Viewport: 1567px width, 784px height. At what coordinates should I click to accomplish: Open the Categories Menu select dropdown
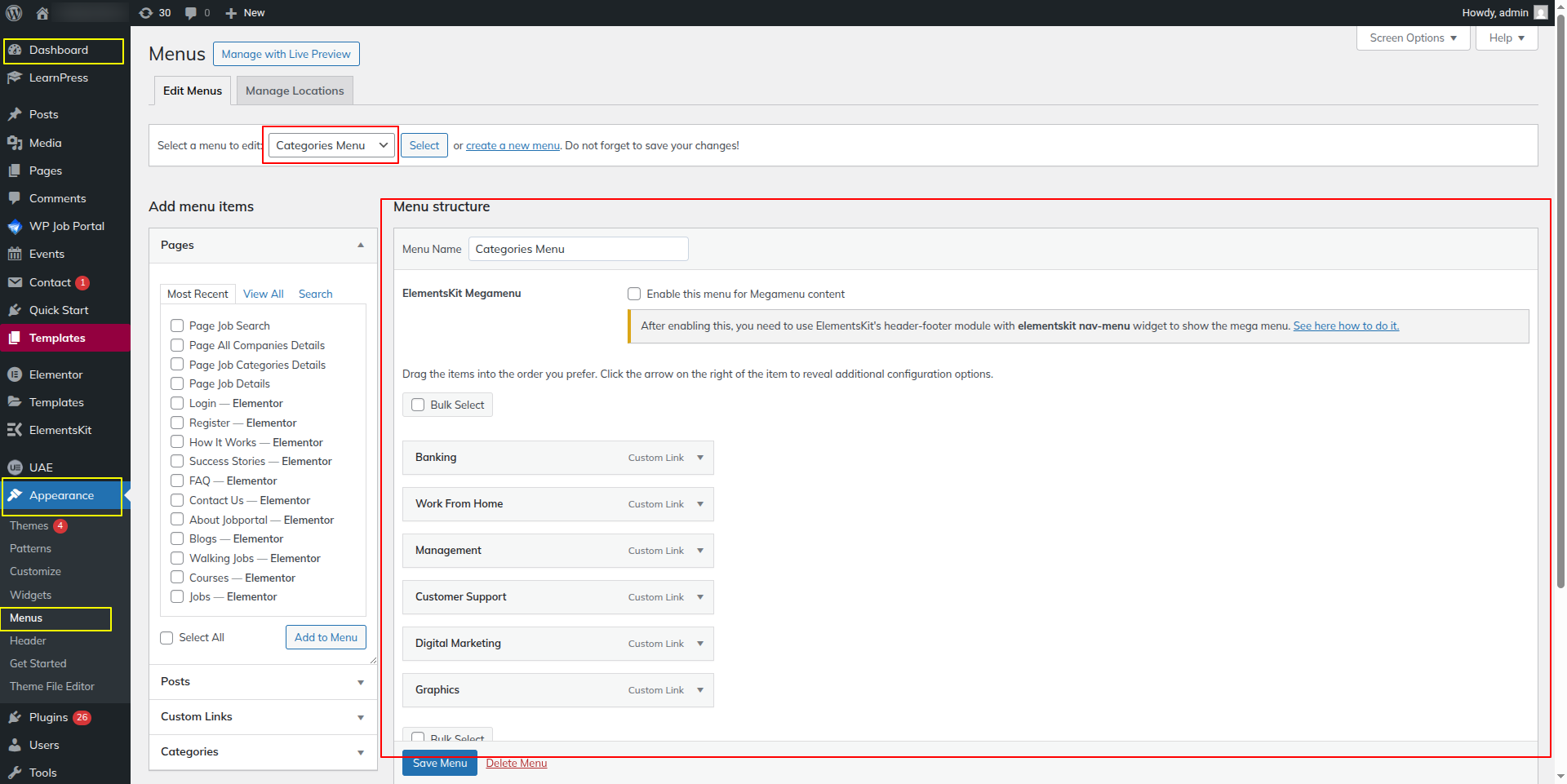click(331, 145)
